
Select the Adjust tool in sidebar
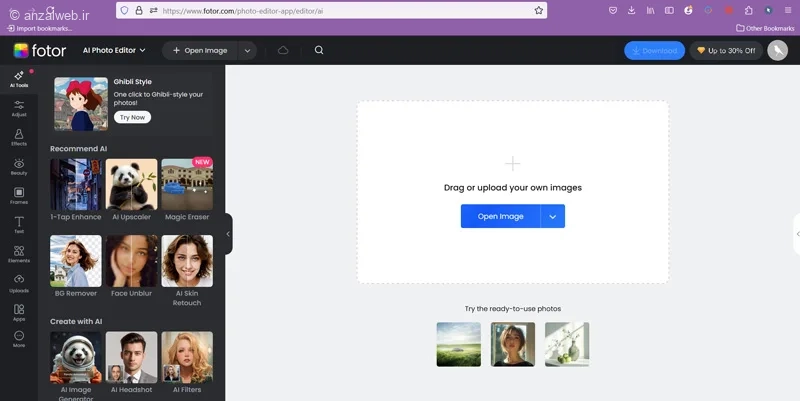pos(19,108)
